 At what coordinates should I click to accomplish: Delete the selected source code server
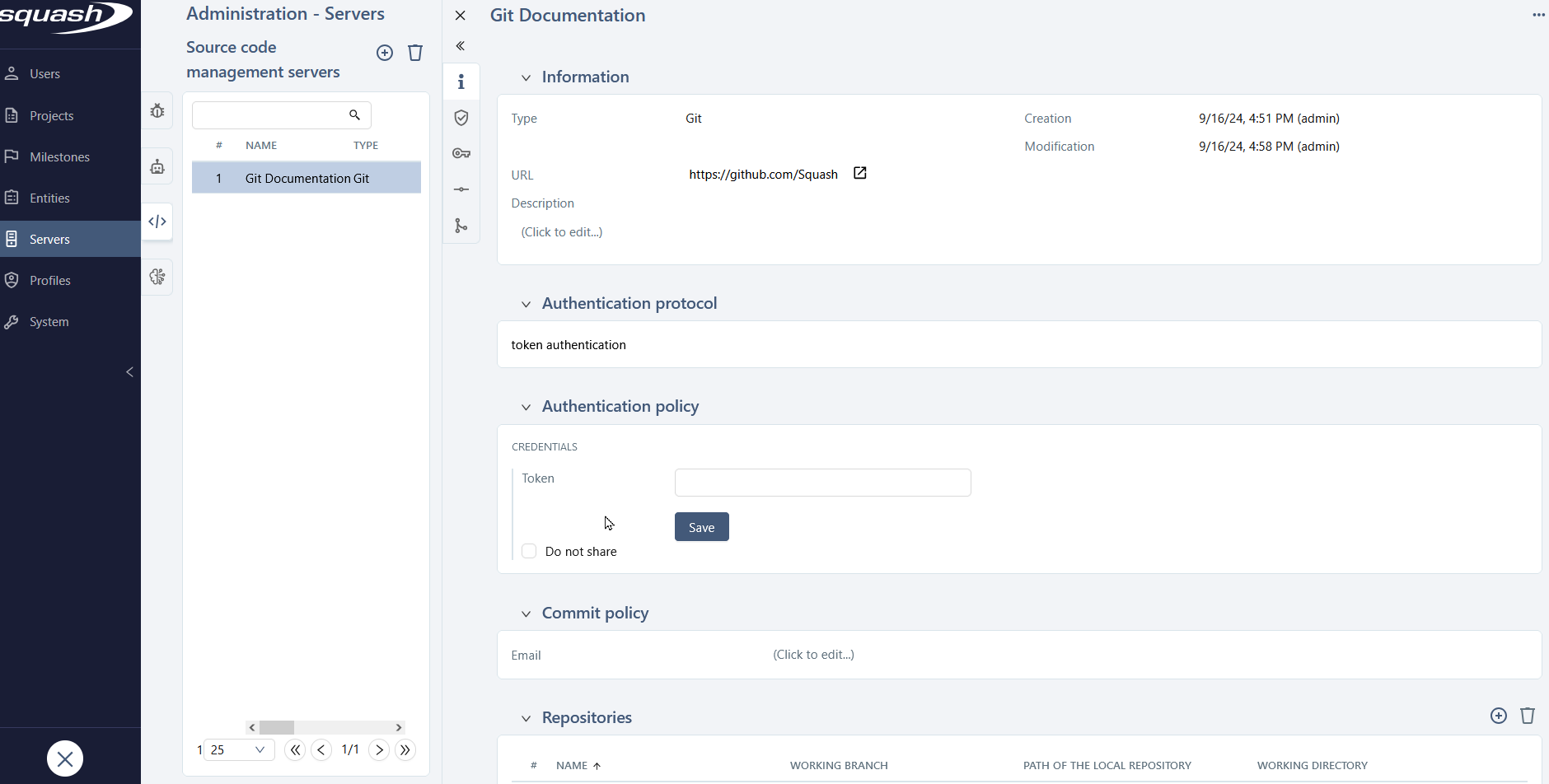coord(415,53)
